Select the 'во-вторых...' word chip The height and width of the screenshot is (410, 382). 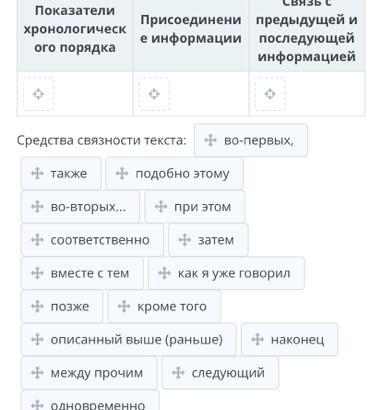pyautogui.click(x=80, y=207)
